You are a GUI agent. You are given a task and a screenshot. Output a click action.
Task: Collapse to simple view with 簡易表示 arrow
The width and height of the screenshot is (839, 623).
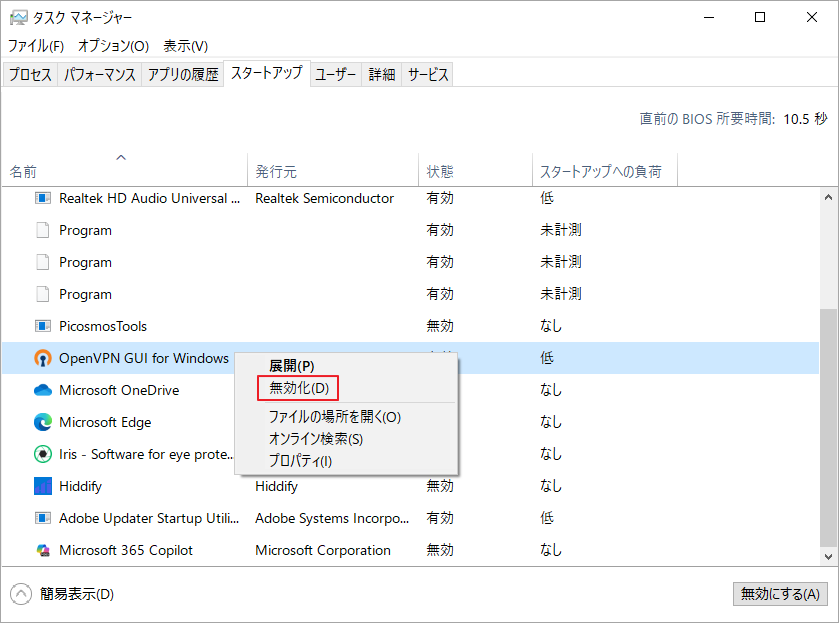[x=21, y=594]
